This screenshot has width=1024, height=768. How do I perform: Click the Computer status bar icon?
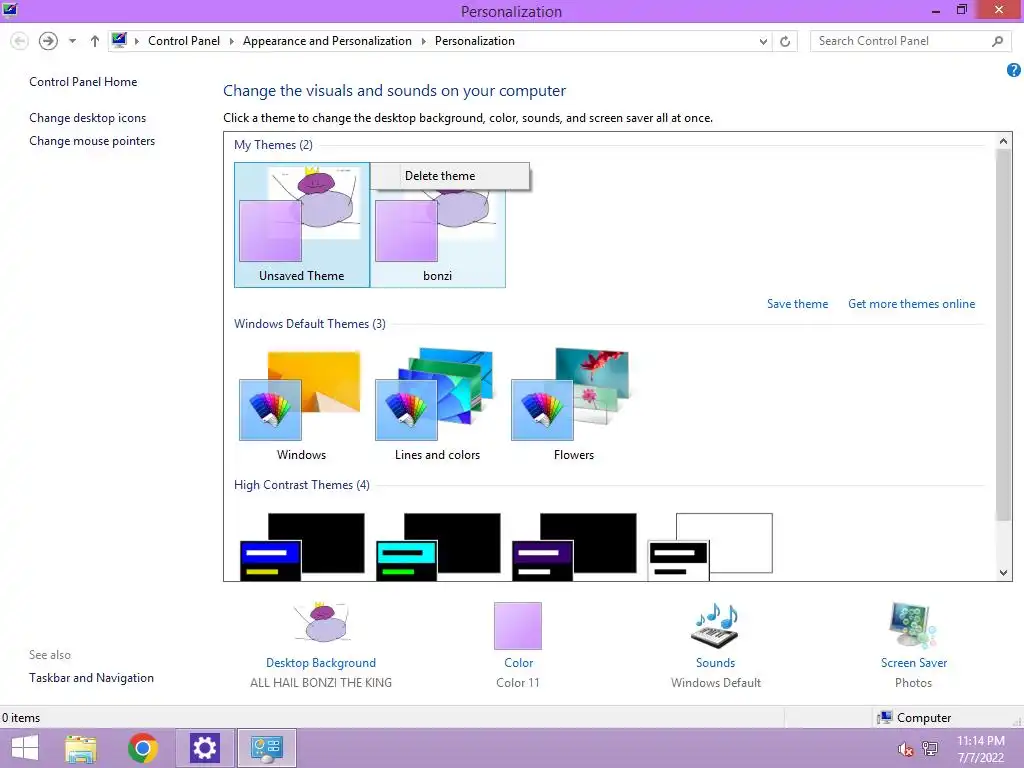pyautogui.click(x=885, y=718)
